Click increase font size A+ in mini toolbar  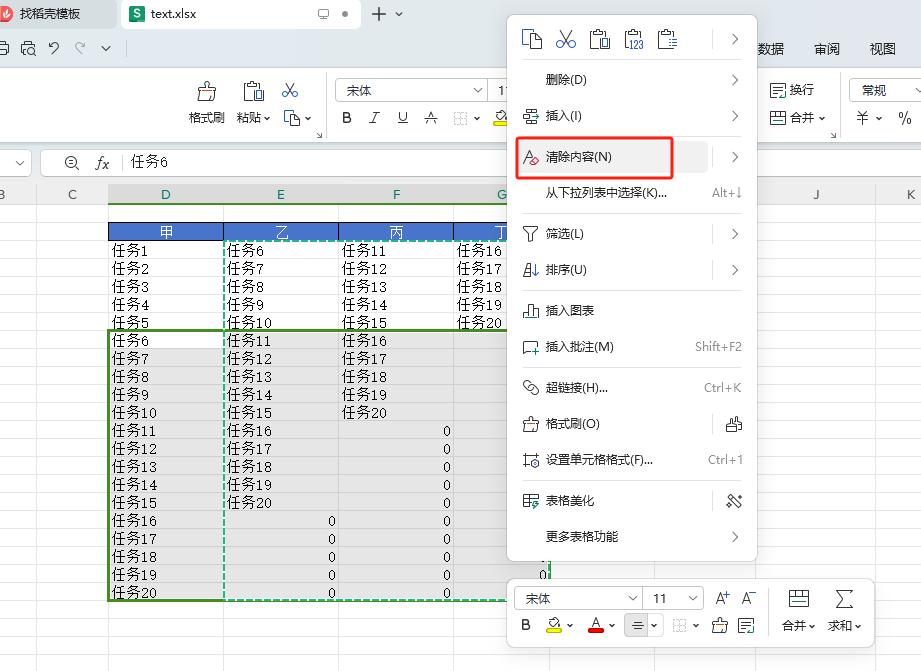tap(722, 598)
